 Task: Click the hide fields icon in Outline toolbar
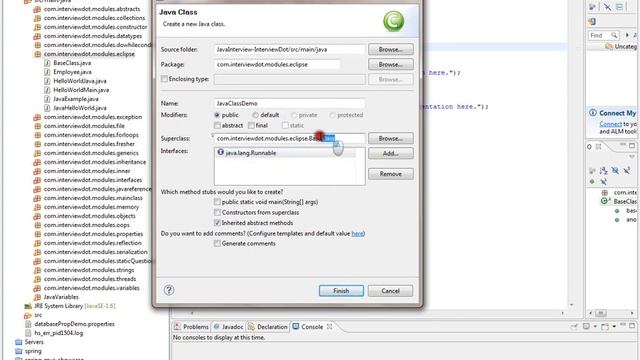[615, 171]
